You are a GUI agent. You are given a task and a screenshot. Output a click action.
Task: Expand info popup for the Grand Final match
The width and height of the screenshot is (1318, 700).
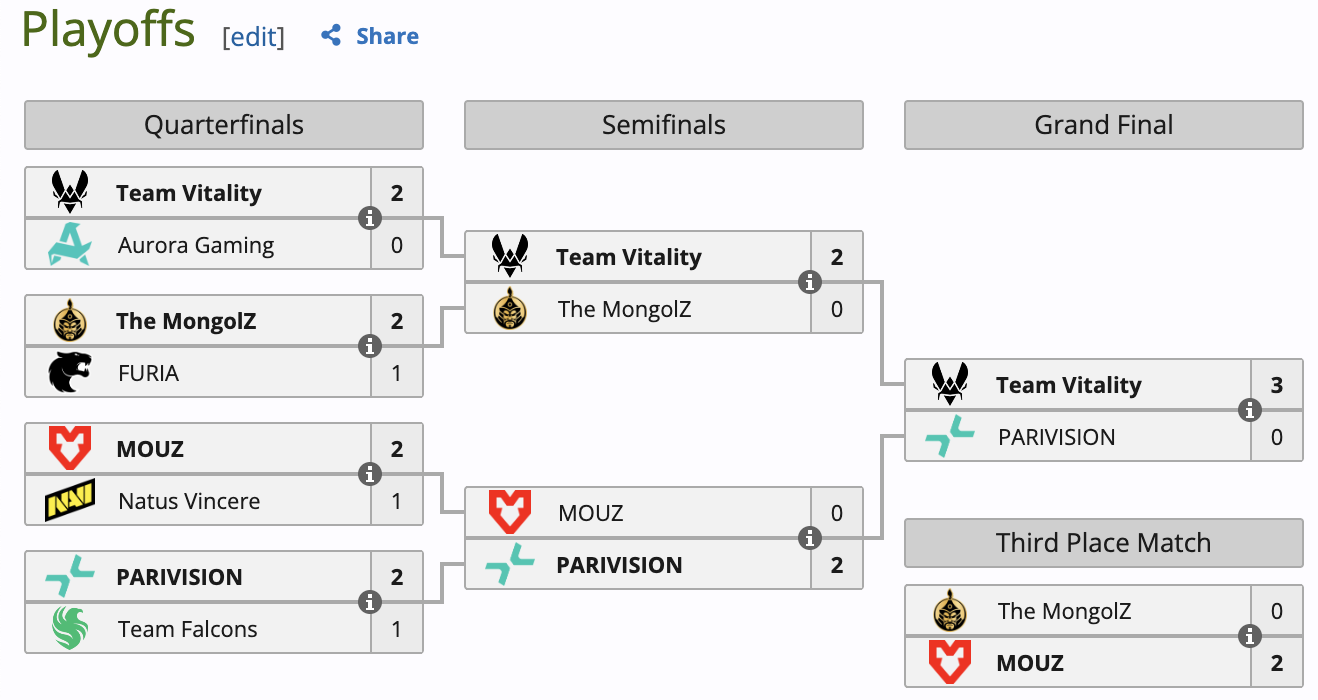(x=1250, y=411)
